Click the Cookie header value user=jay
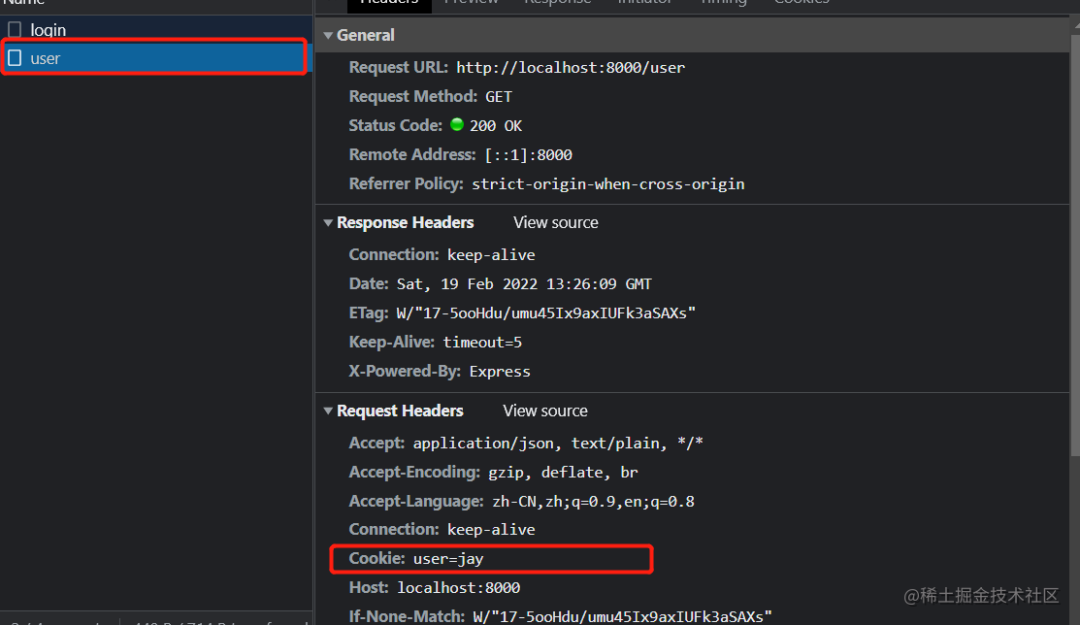 448,559
